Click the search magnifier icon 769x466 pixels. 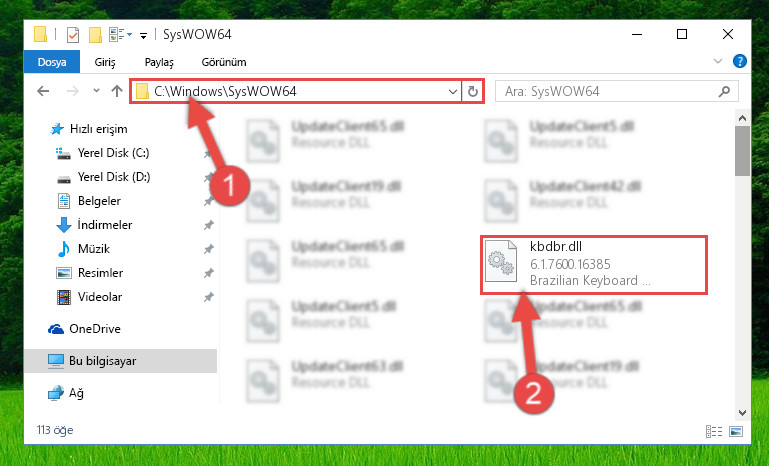pos(724,92)
